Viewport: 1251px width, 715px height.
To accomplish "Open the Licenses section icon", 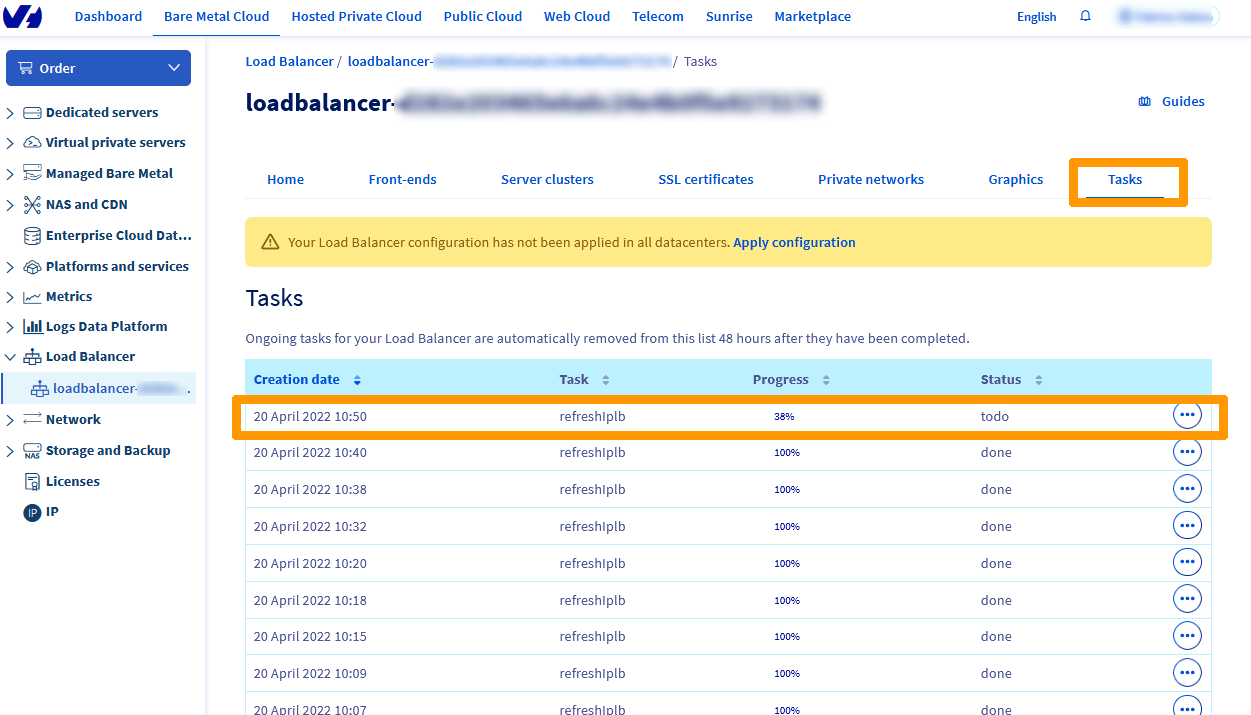I will [33, 481].
